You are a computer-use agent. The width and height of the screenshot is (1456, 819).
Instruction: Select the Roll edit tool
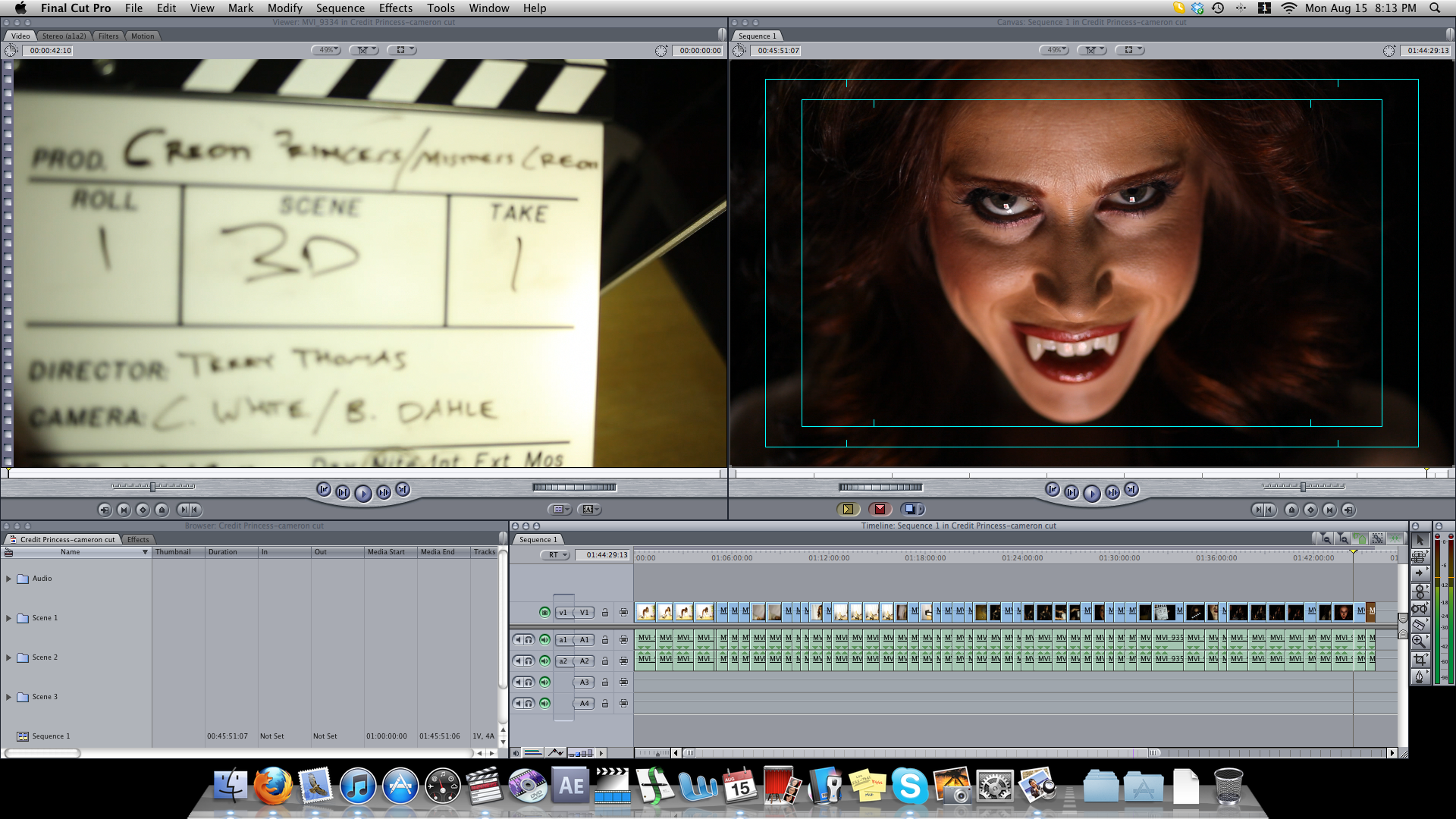coord(1420,591)
